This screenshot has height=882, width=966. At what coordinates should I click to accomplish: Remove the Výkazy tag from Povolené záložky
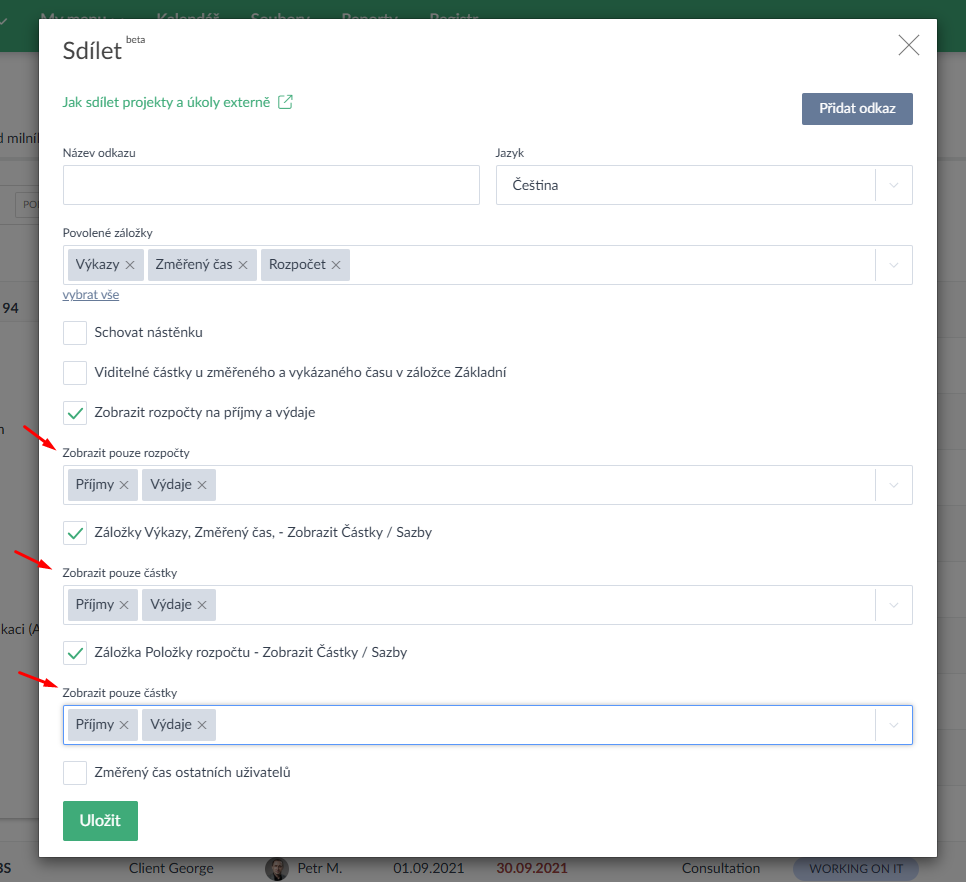[x=130, y=265]
